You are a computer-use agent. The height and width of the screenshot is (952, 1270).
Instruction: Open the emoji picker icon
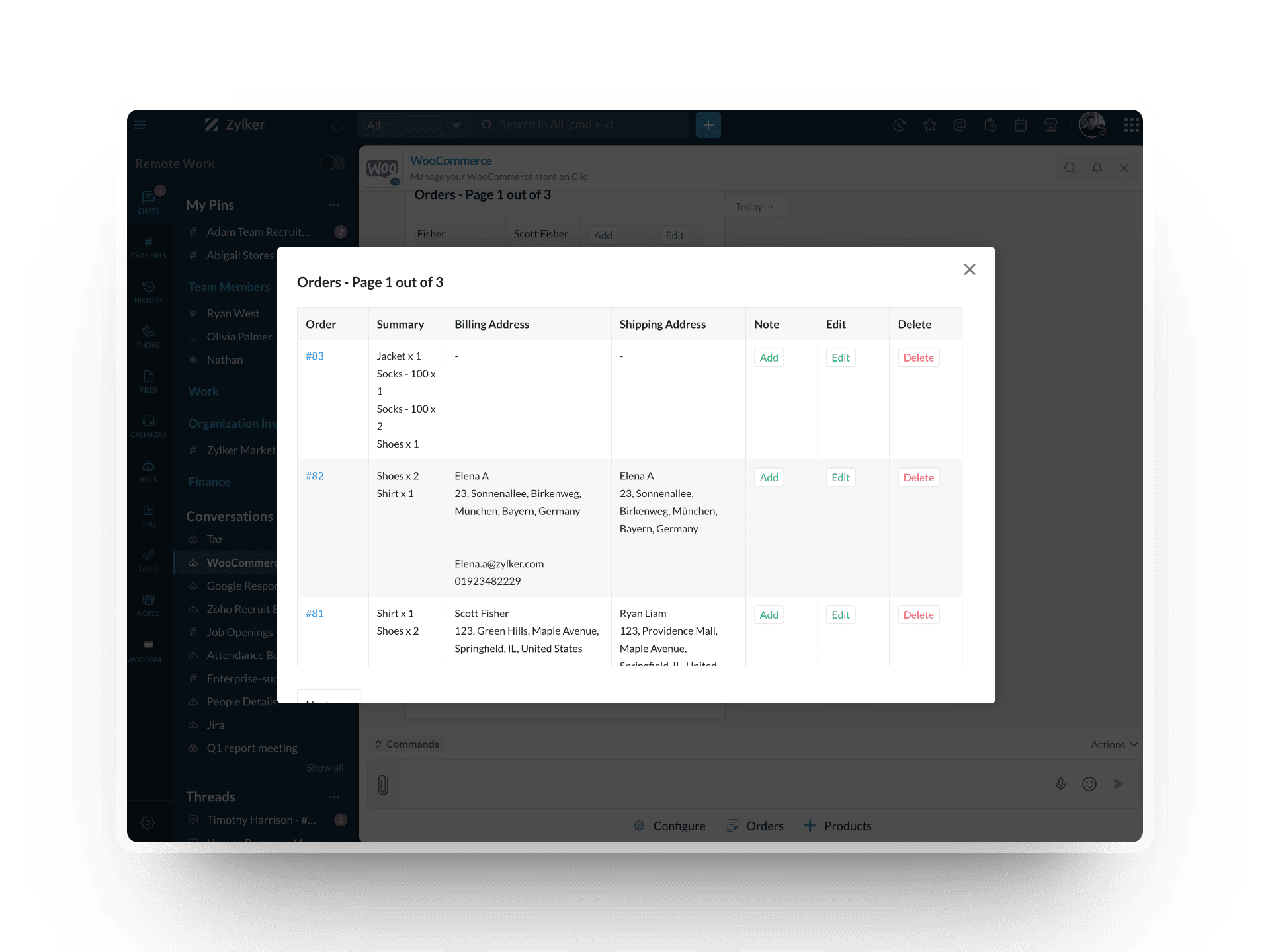coord(1089,784)
